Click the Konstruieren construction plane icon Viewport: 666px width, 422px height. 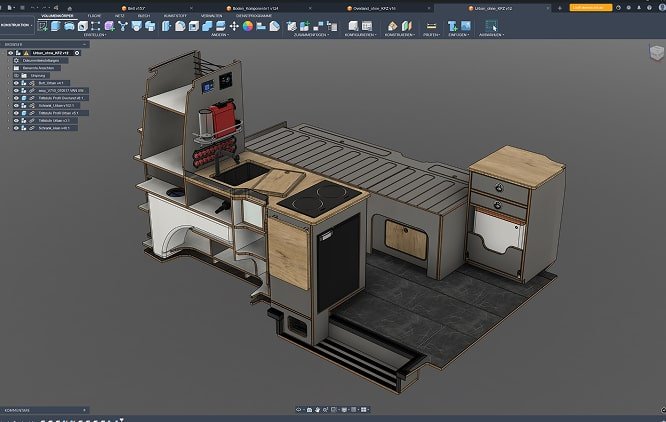pyautogui.click(x=393, y=26)
